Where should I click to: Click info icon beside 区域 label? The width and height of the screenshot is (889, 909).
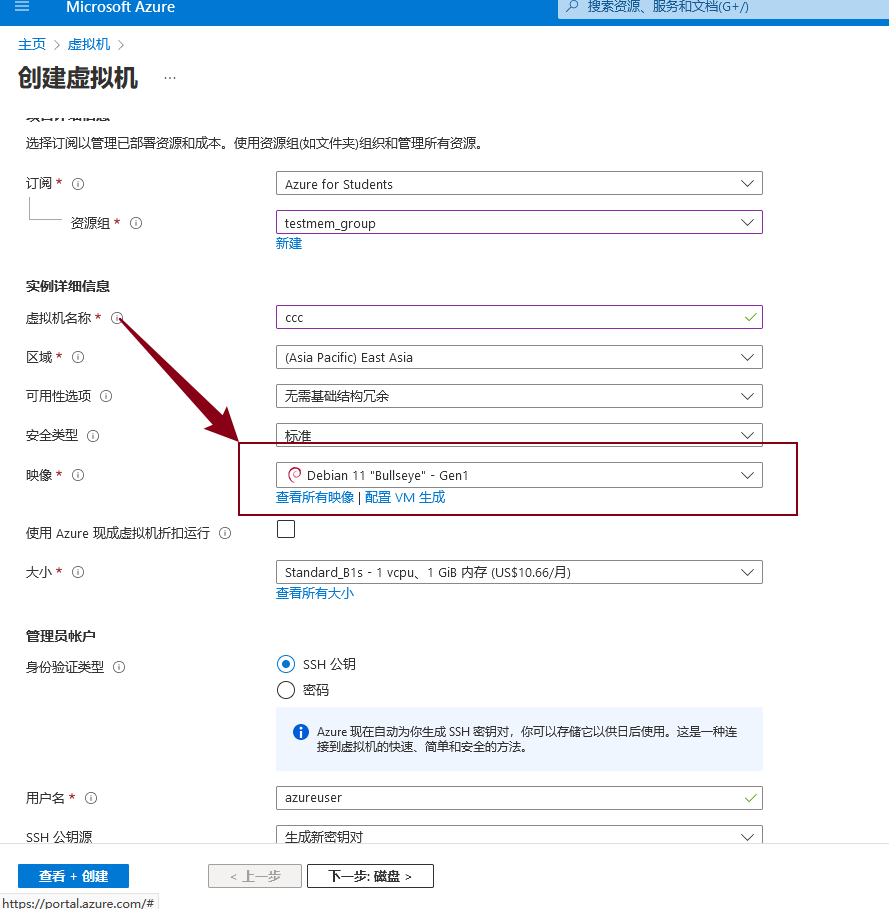coord(78,357)
